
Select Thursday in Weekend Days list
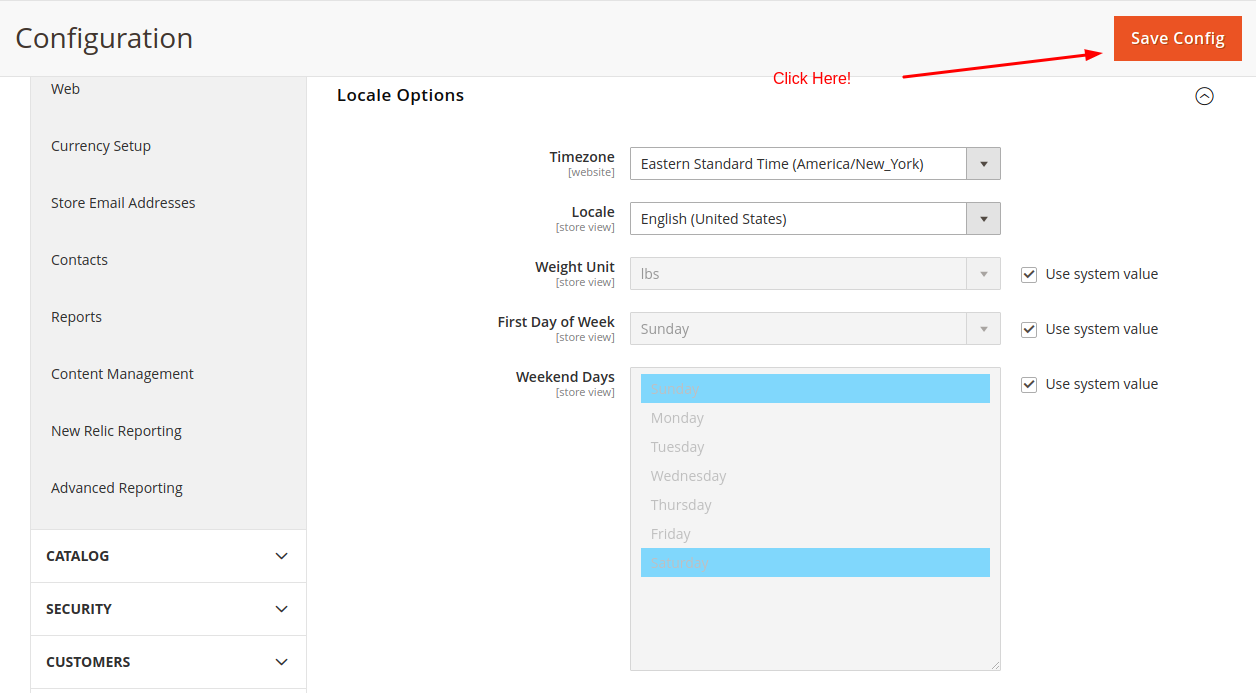coord(815,505)
